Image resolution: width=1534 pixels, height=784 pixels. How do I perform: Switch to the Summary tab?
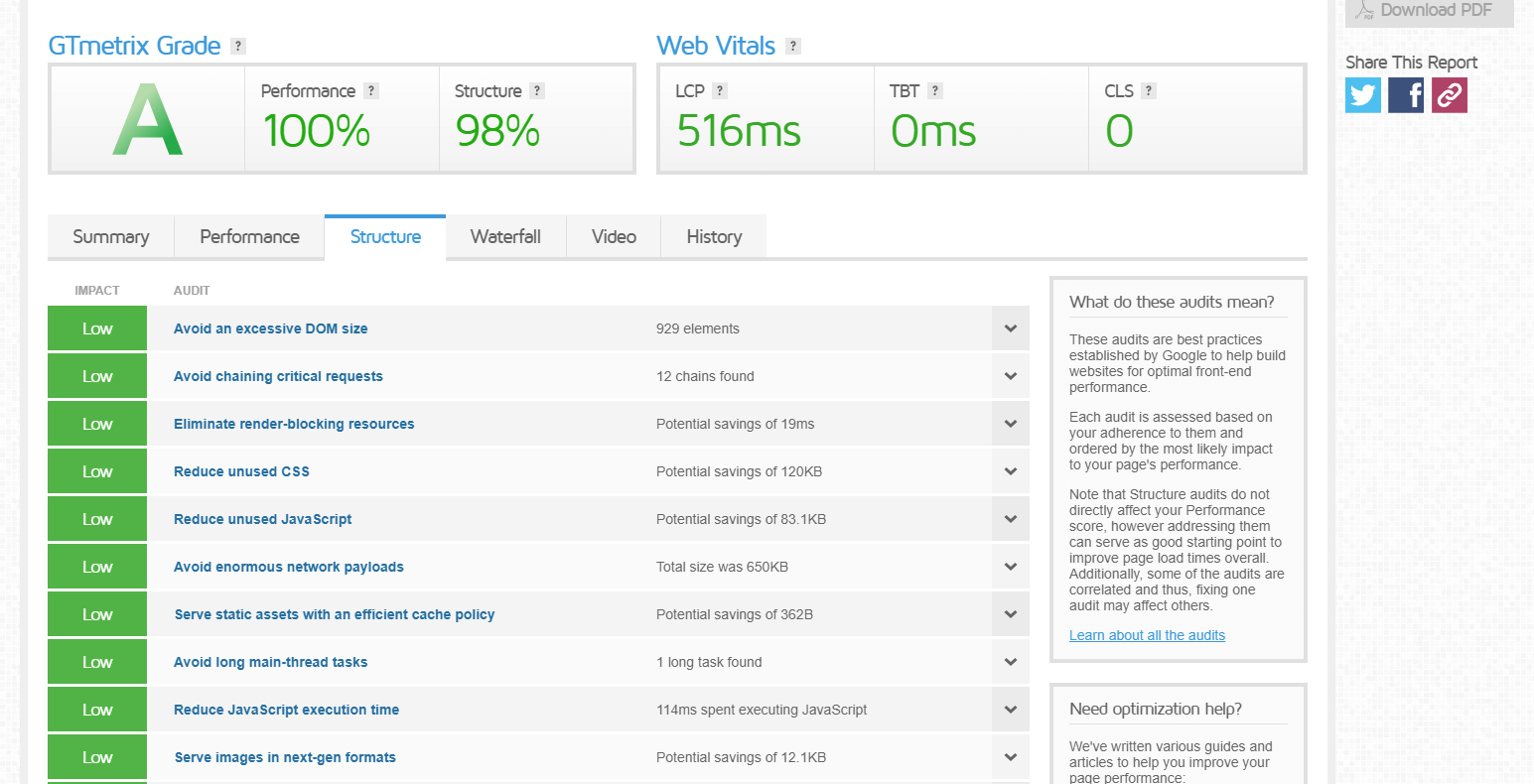(111, 237)
